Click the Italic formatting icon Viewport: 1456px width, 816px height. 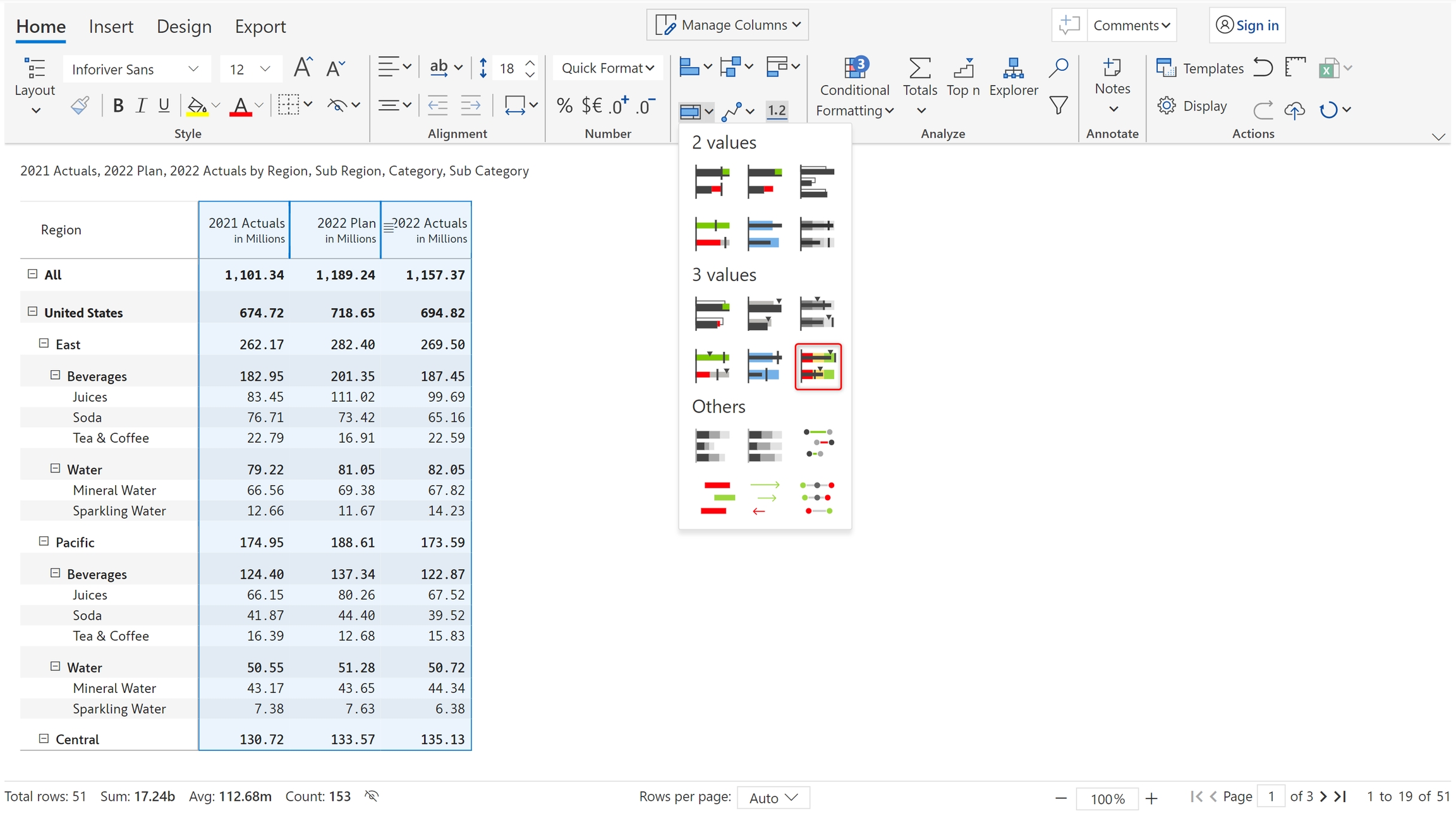(141, 106)
